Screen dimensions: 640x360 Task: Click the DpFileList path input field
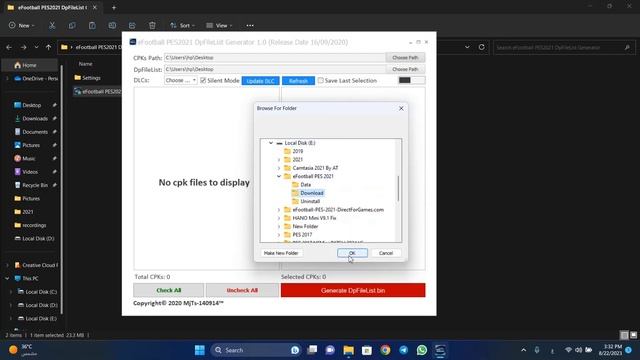(x=275, y=69)
